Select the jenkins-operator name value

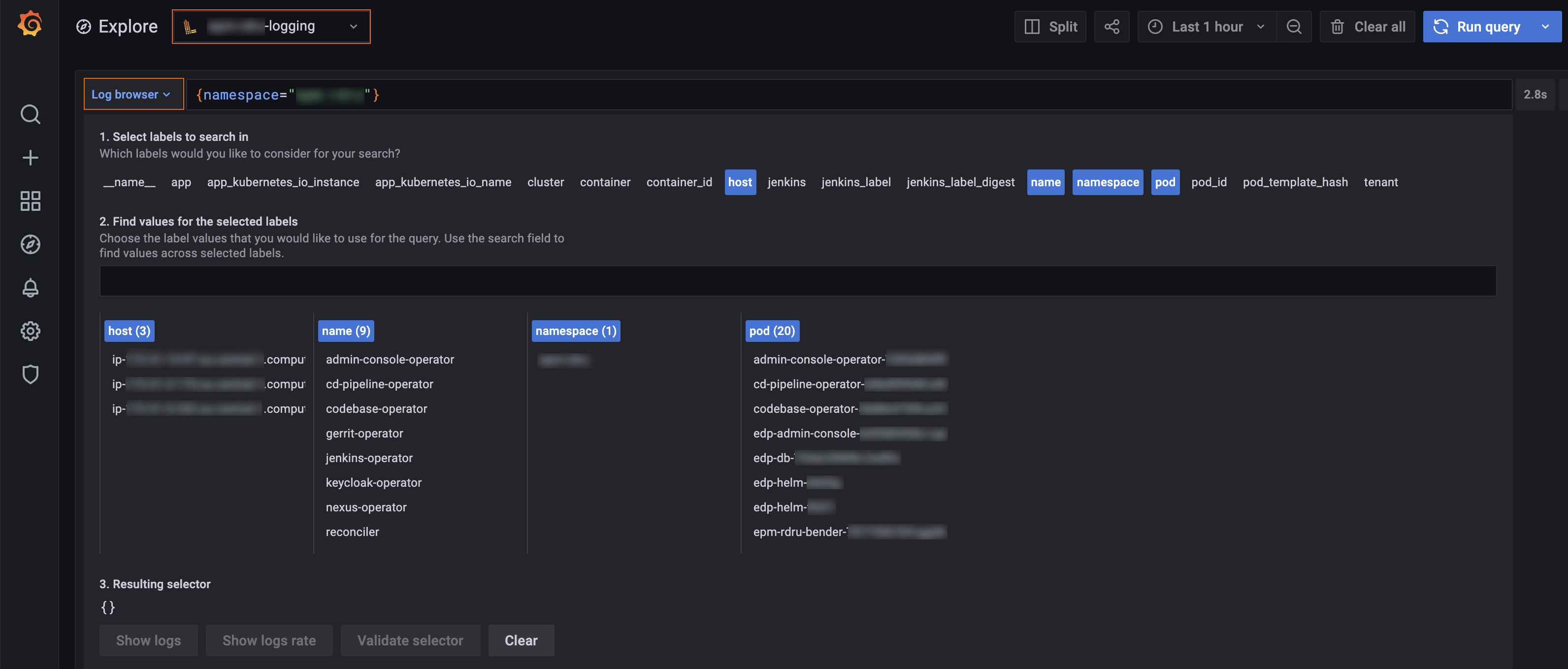click(x=369, y=458)
